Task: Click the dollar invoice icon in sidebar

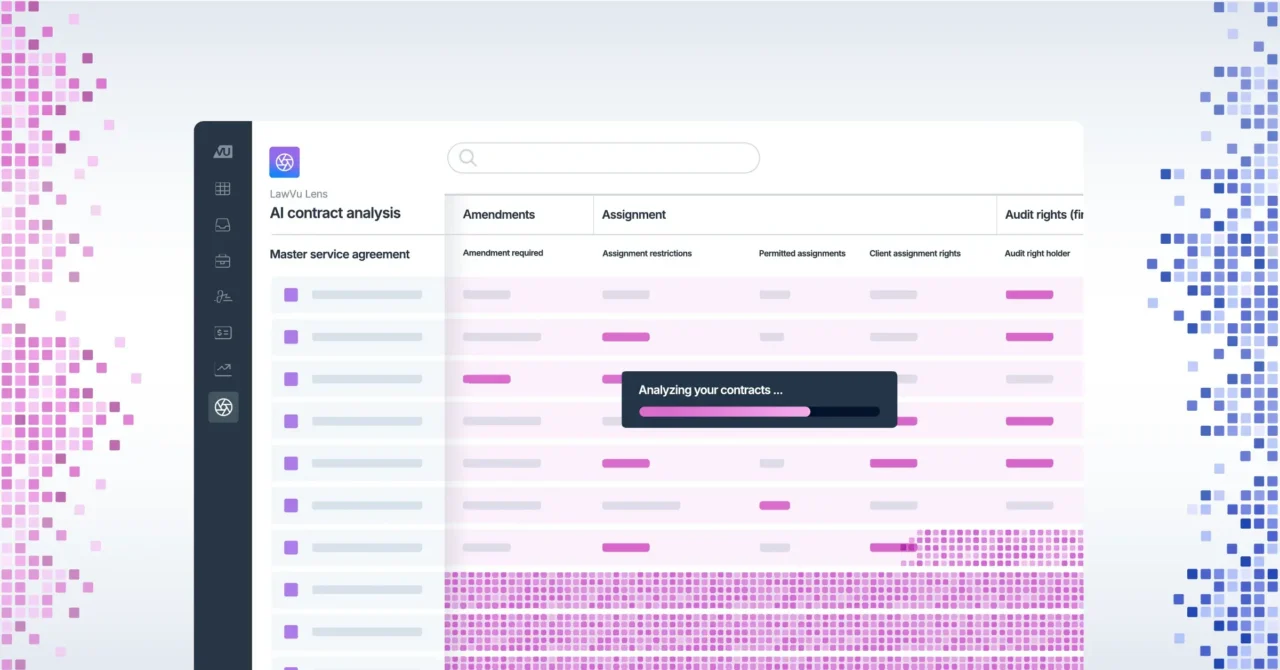Action: point(223,333)
